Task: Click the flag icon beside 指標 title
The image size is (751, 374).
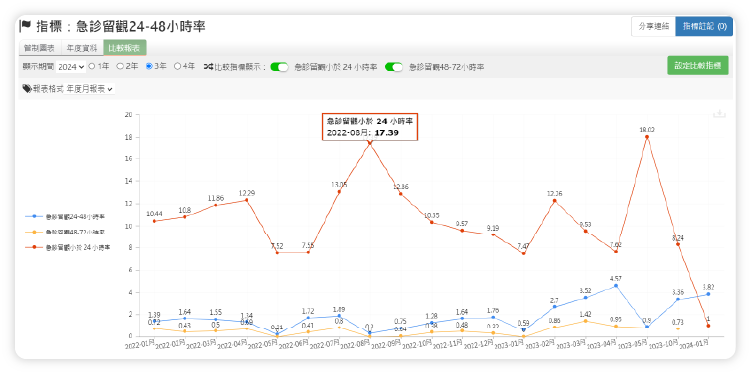Action: (x=26, y=26)
